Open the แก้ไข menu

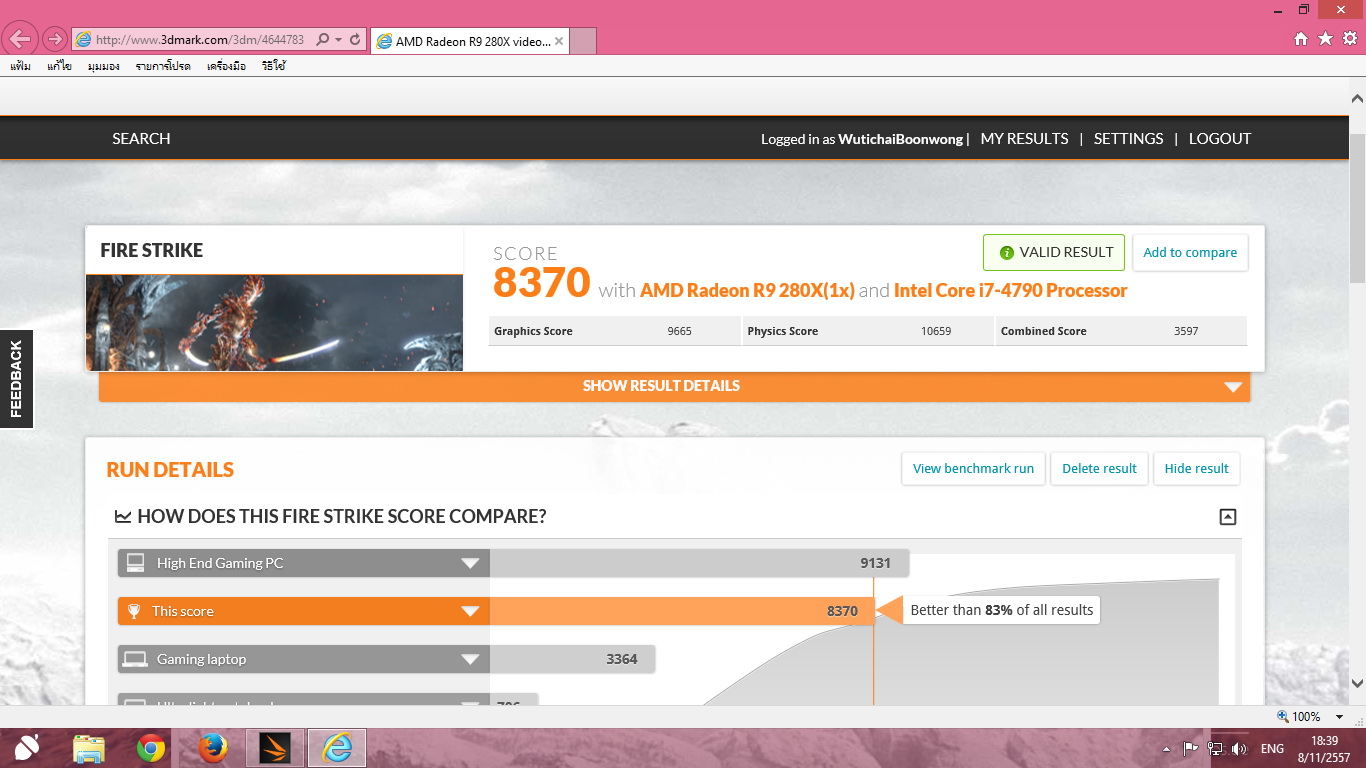[x=59, y=66]
